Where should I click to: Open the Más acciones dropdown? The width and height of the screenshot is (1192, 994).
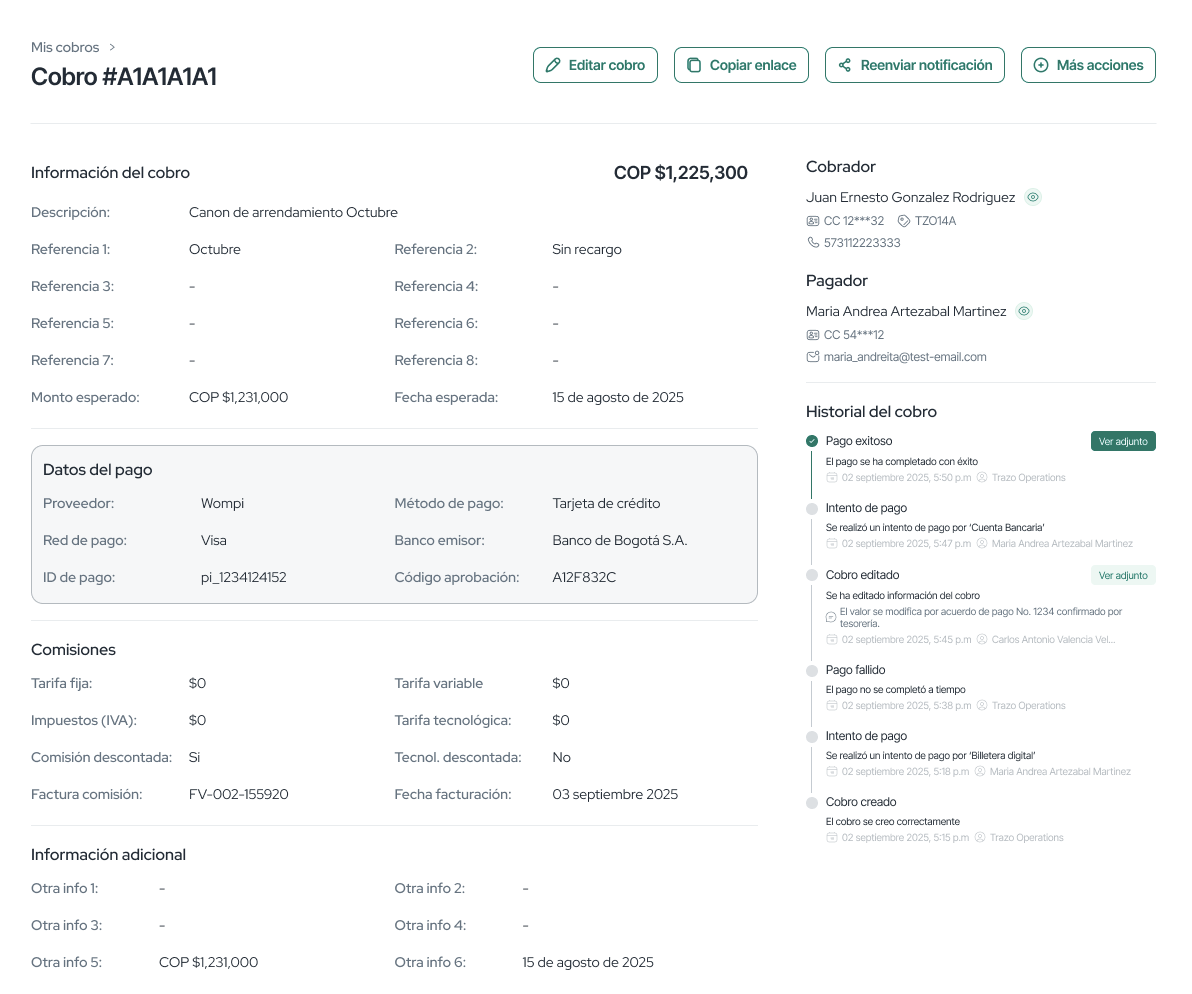(x=1088, y=65)
